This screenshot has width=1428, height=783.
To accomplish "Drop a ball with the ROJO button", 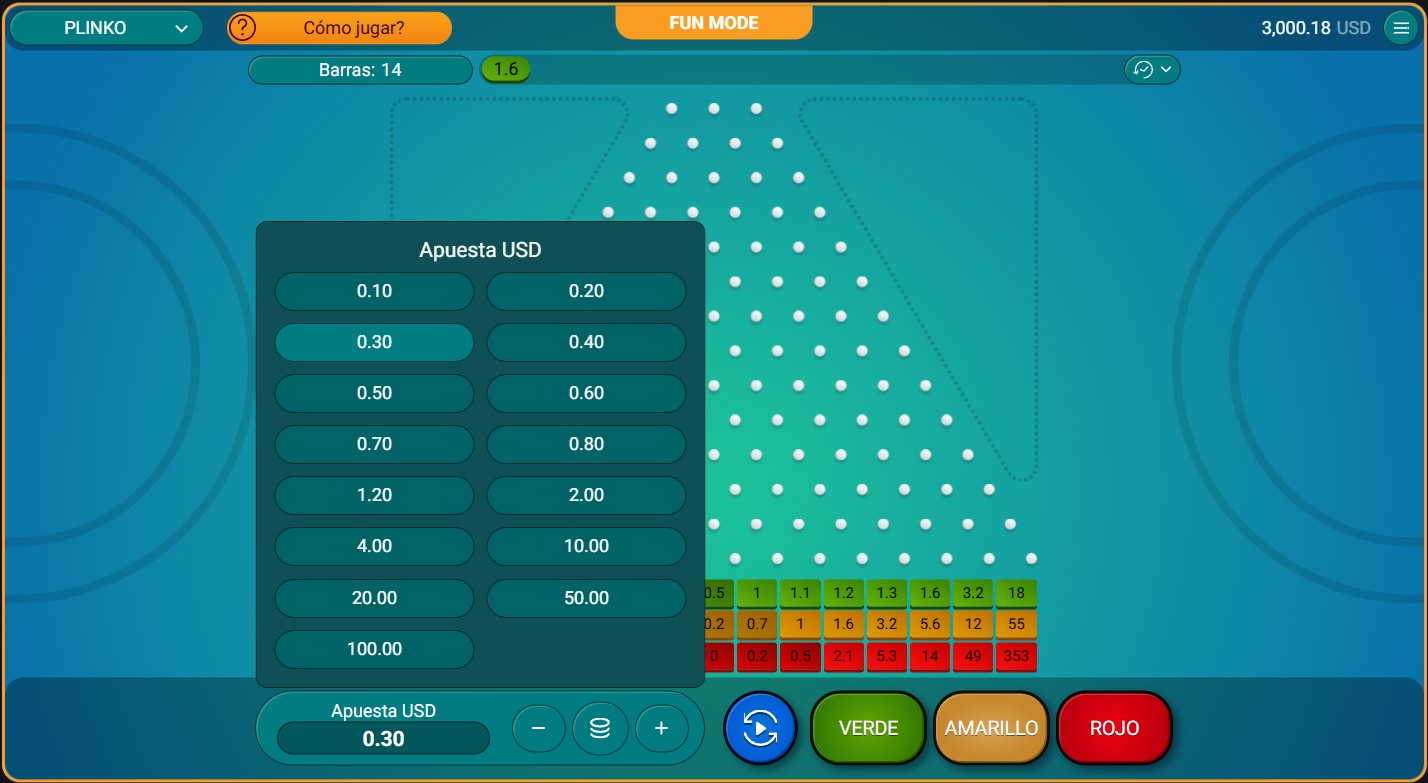I will (1114, 728).
